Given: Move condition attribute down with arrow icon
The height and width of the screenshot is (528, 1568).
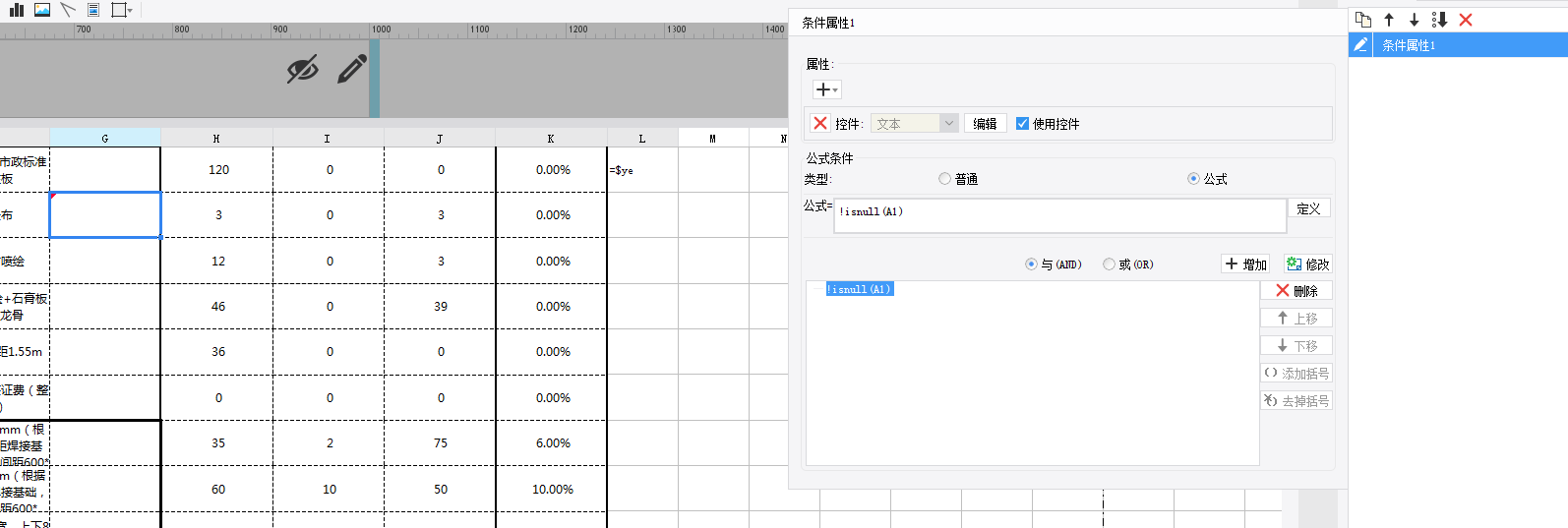Looking at the screenshot, I should coord(1414,20).
